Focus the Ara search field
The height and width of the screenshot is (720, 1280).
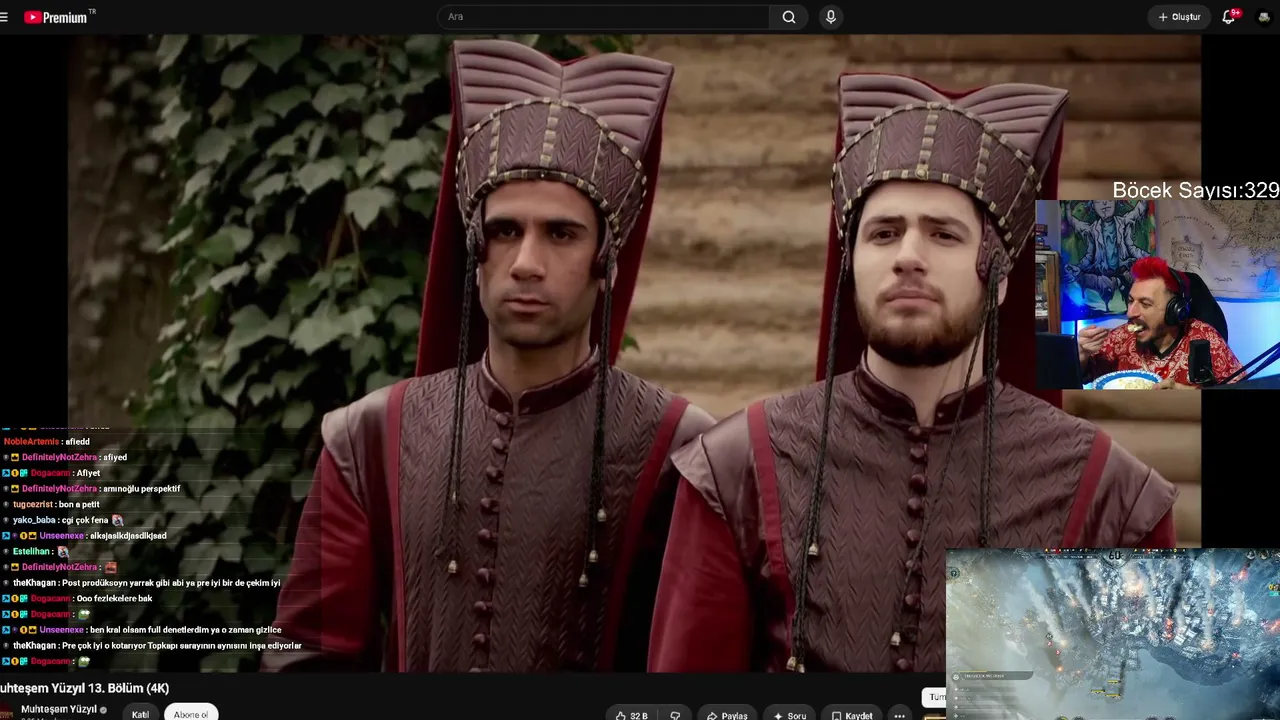pos(603,17)
